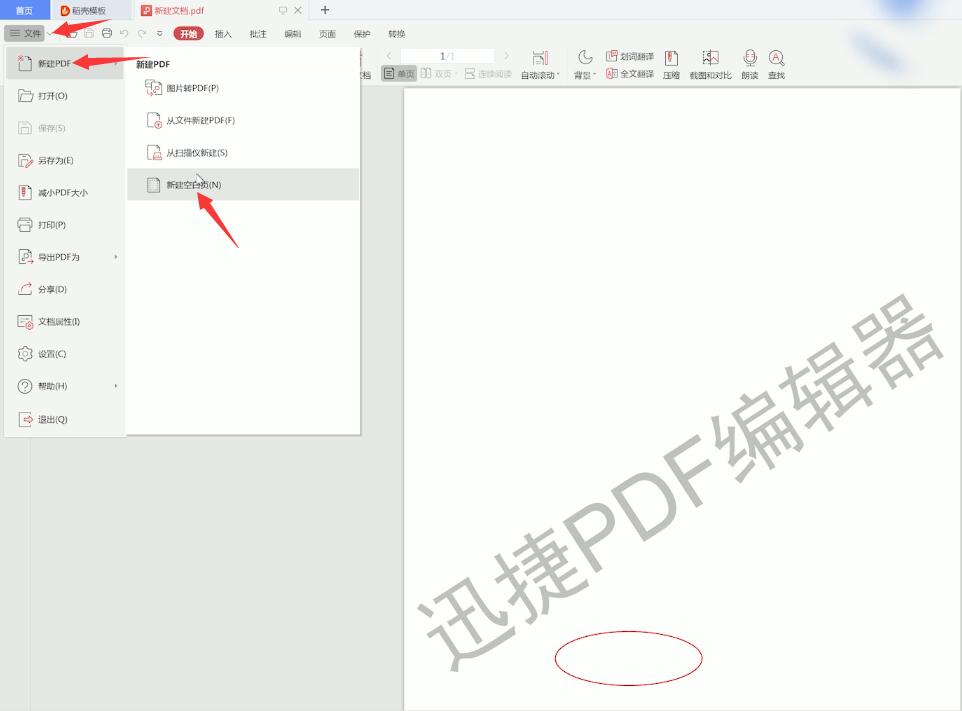Select the 保护 ribbon tab

(x=362, y=34)
